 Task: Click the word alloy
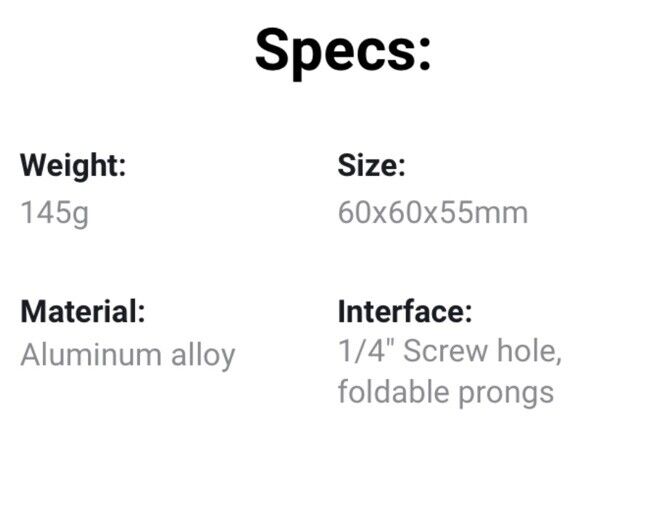203,356
